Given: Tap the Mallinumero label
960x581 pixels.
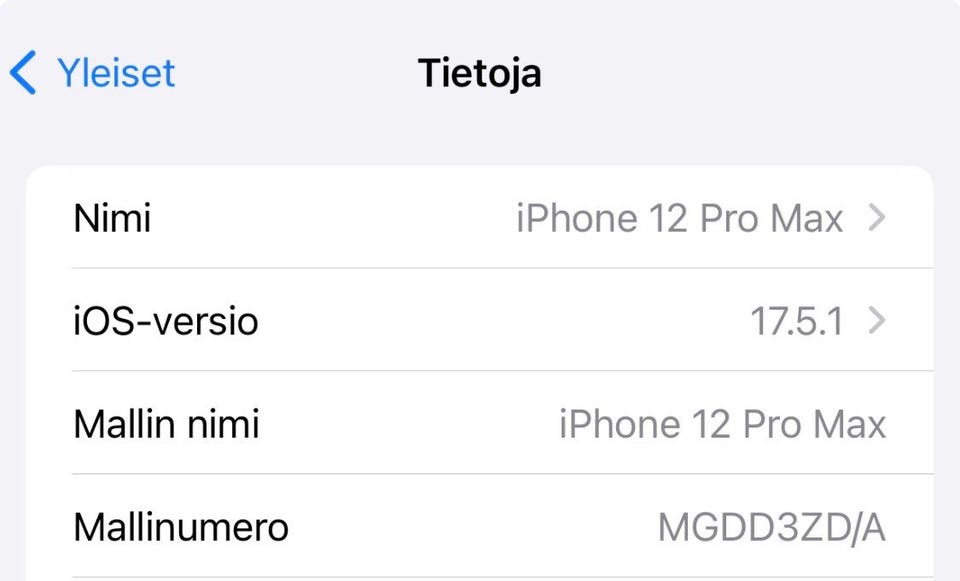Looking at the screenshot, I should (x=181, y=527).
